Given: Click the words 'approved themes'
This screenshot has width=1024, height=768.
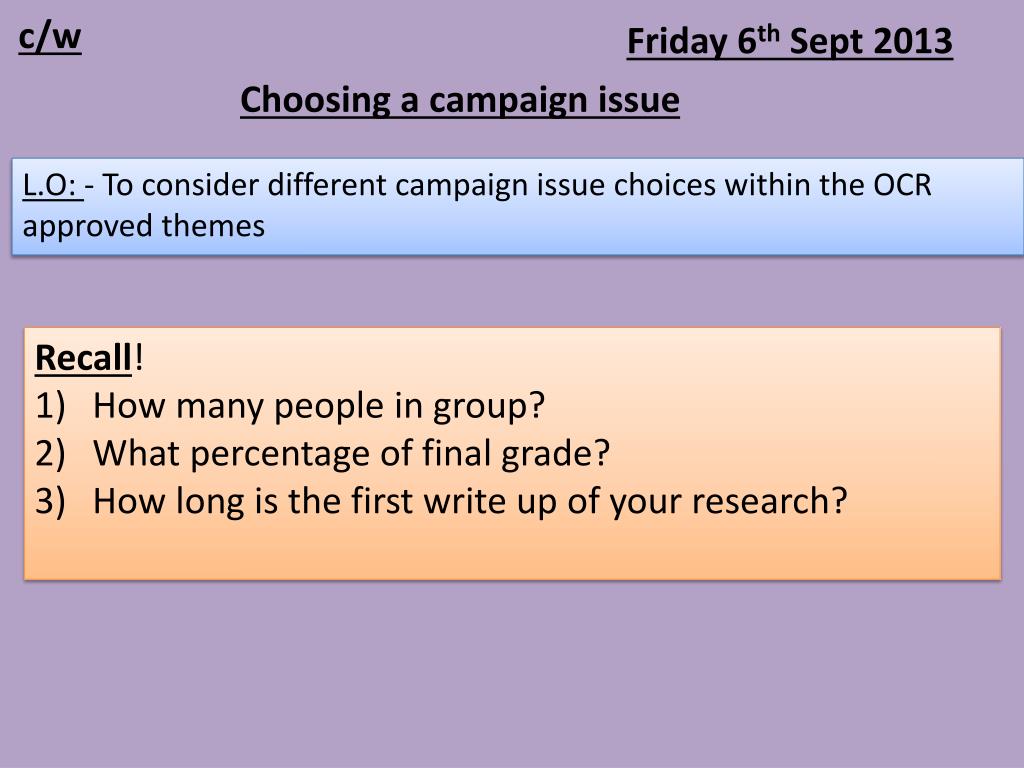Looking at the screenshot, I should click(144, 227).
